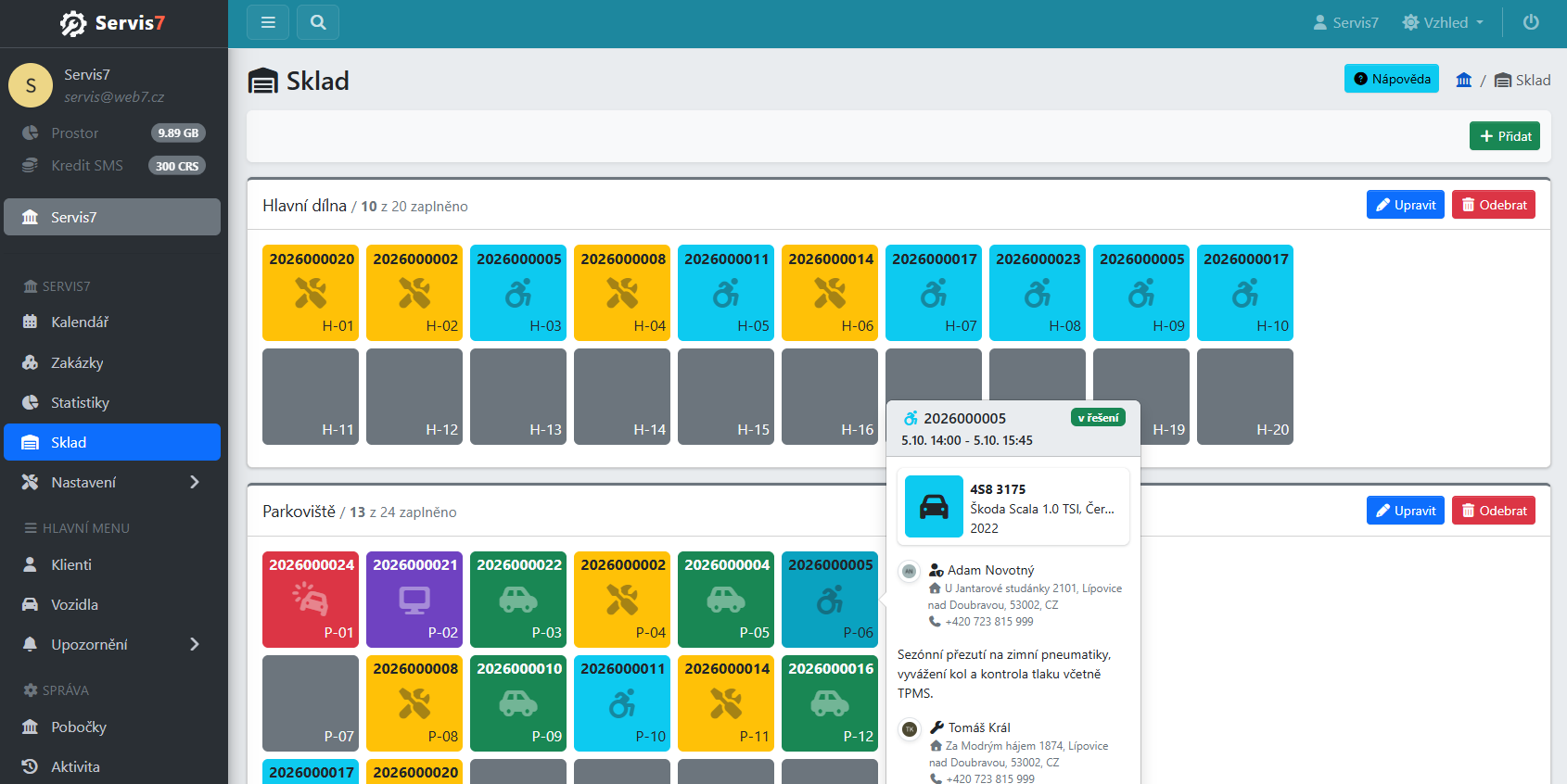Expand the Nastavení submenu
This screenshot has width=1567, height=784.
112,482
